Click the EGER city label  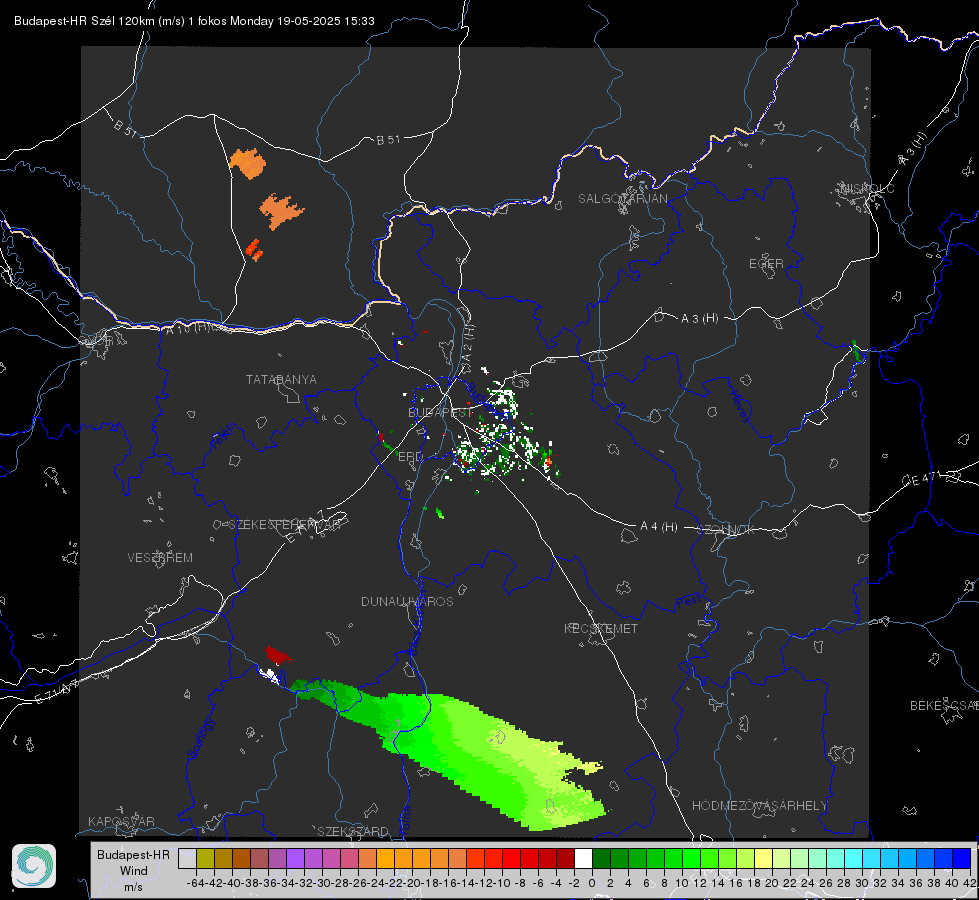766,264
